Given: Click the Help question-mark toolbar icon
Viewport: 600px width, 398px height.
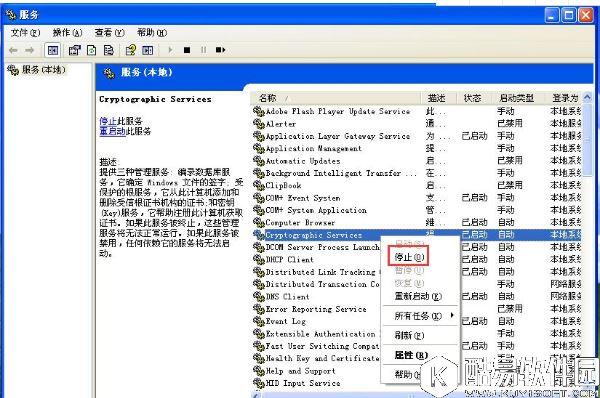Looking at the screenshot, I should pos(131,50).
